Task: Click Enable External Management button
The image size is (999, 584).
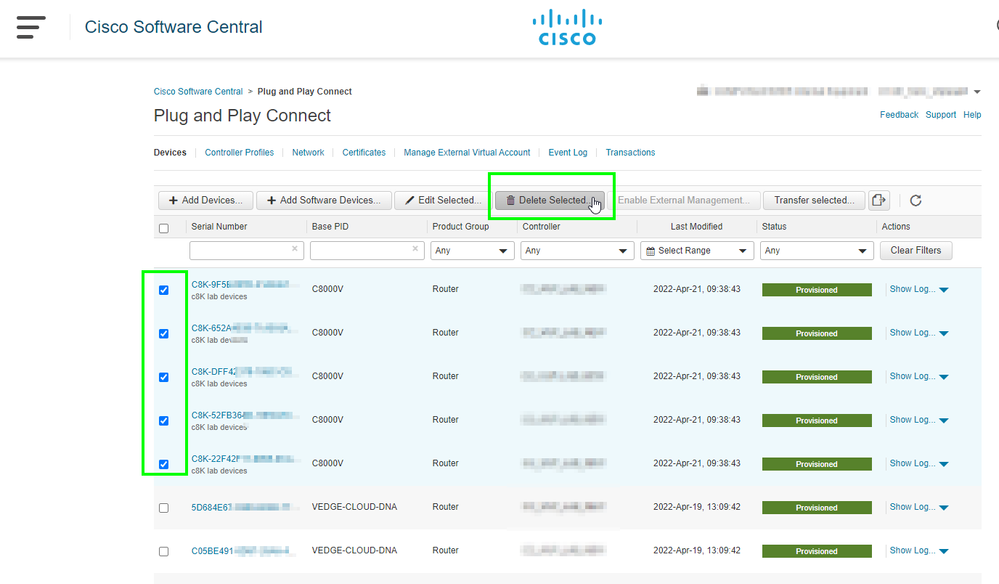Action: [684, 200]
